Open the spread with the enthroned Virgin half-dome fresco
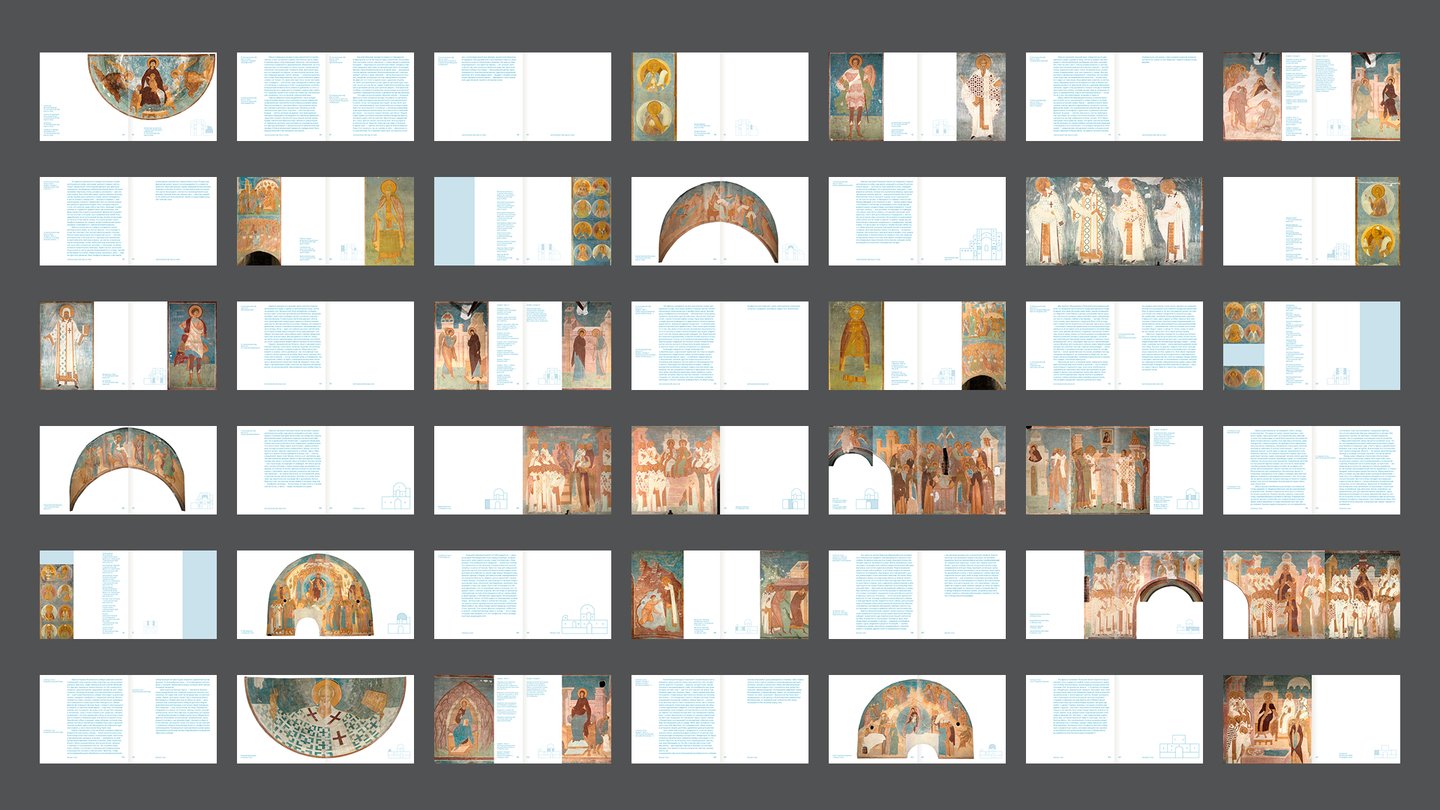This screenshot has height=810, width=1440. (x=128, y=96)
